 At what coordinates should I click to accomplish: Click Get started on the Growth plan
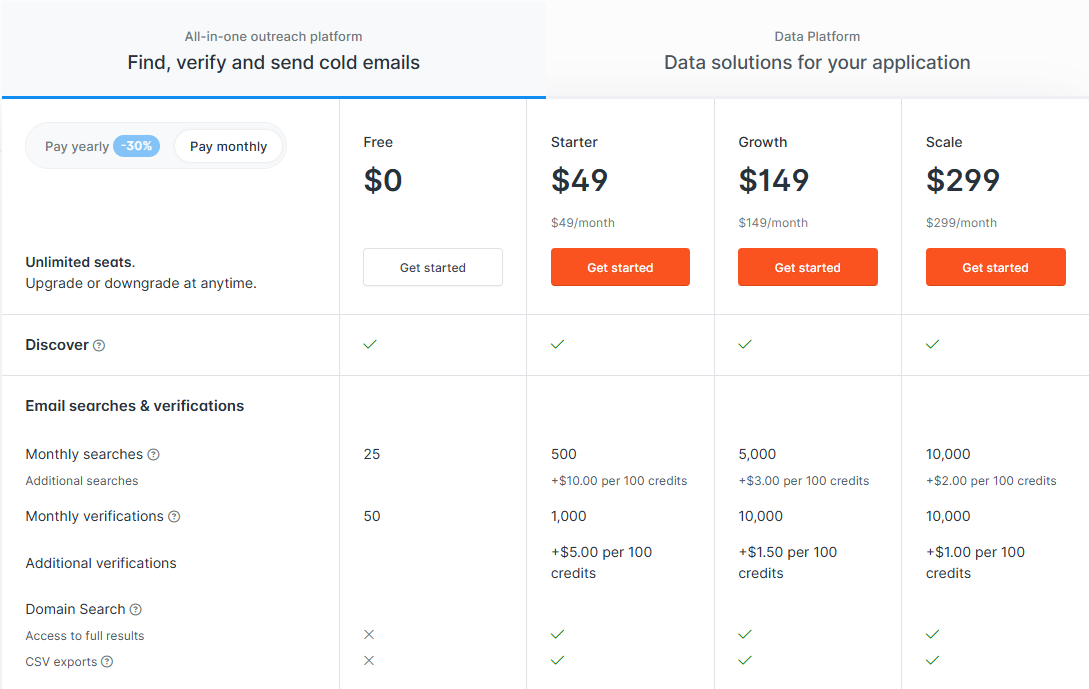[807, 267]
